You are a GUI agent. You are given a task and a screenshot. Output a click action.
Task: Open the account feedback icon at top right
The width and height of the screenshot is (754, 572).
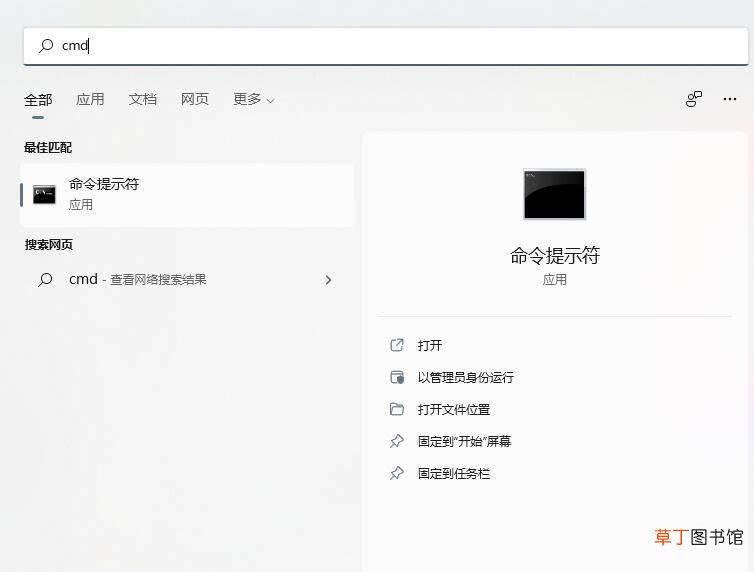point(693,99)
